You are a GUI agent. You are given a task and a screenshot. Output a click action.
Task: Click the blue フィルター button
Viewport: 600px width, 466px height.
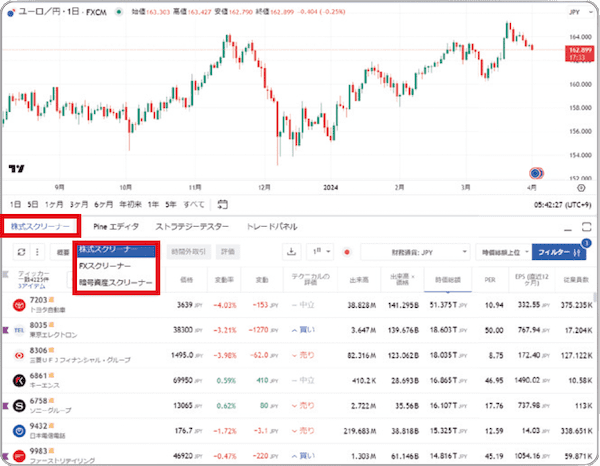(x=559, y=252)
